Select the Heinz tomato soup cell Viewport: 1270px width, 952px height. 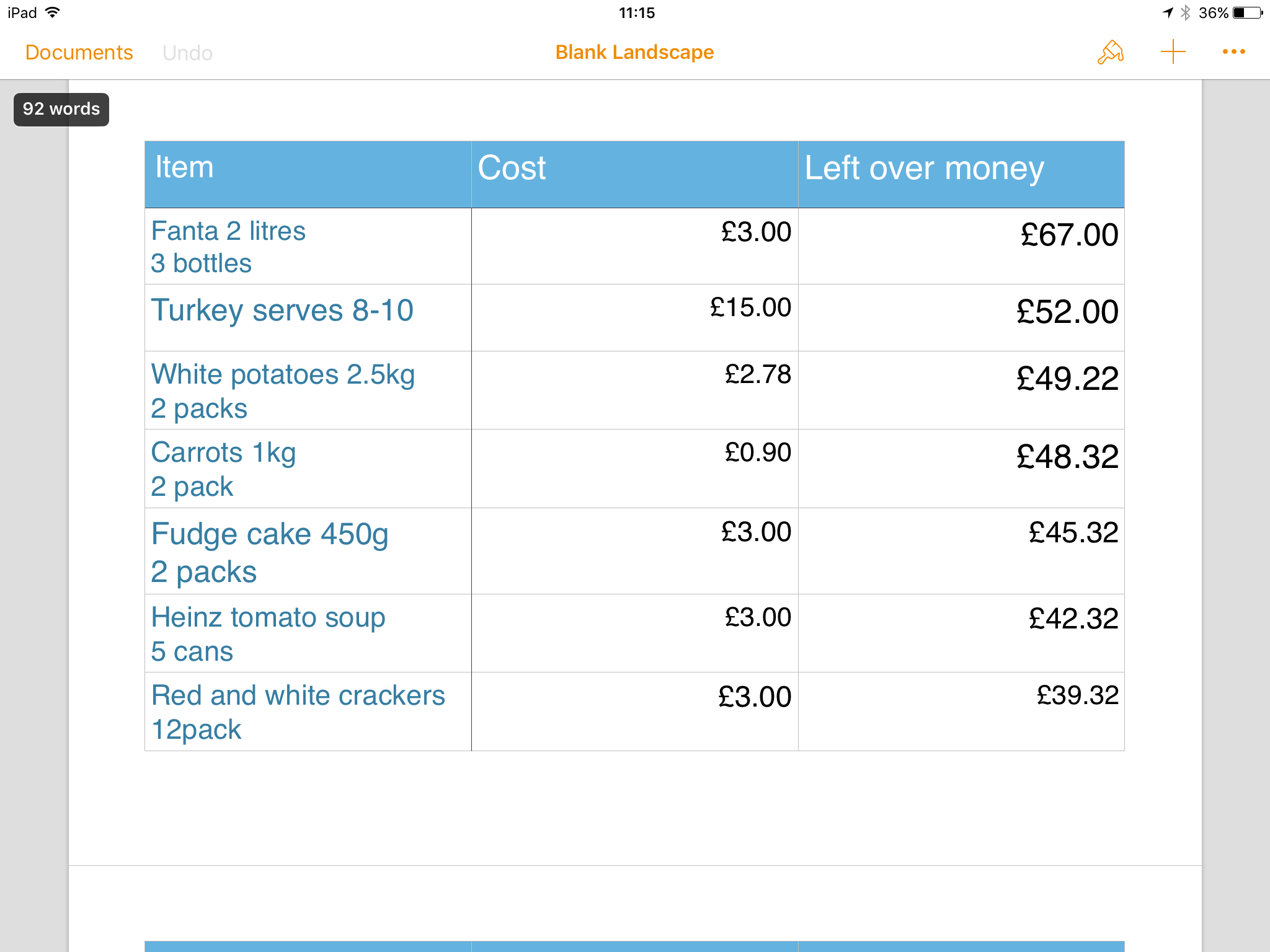pos(308,633)
